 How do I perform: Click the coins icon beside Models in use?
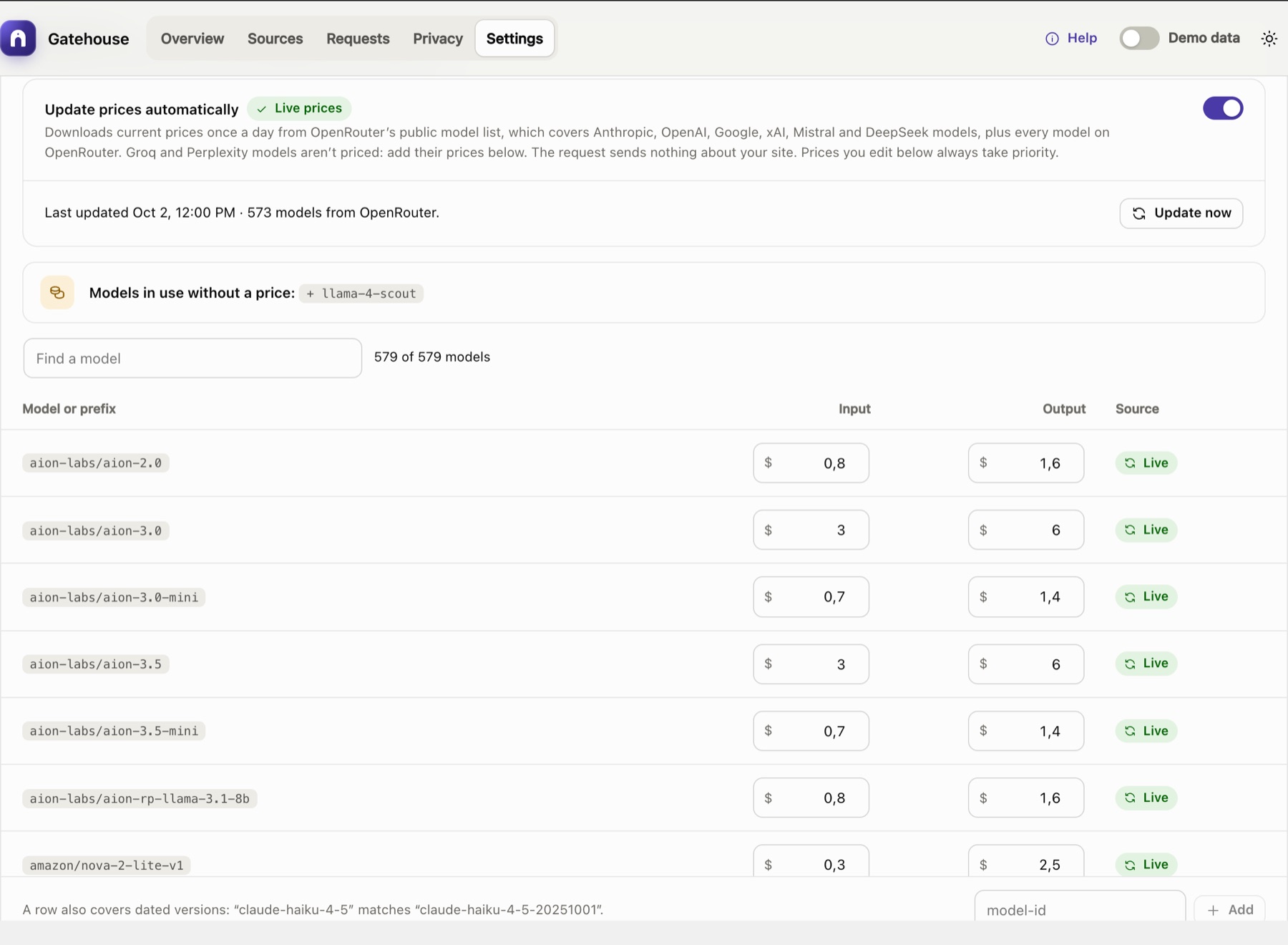[x=57, y=293]
